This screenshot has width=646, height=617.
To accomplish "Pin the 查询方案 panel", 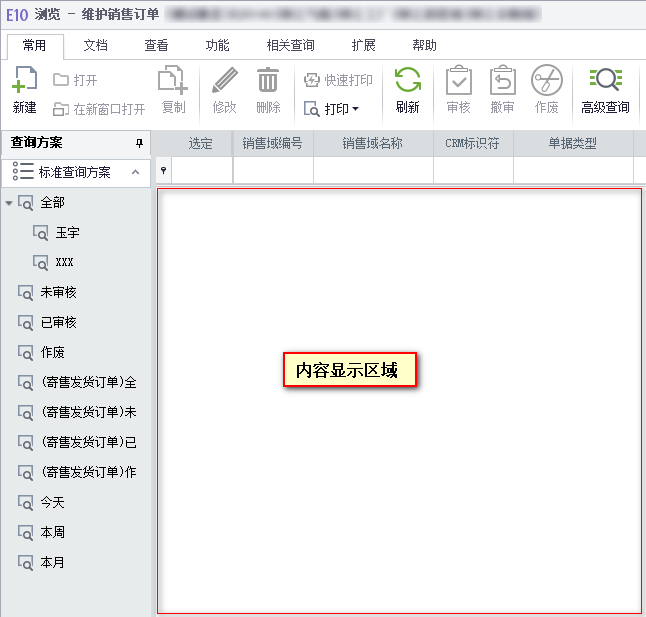I will pyautogui.click(x=139, y=144).
